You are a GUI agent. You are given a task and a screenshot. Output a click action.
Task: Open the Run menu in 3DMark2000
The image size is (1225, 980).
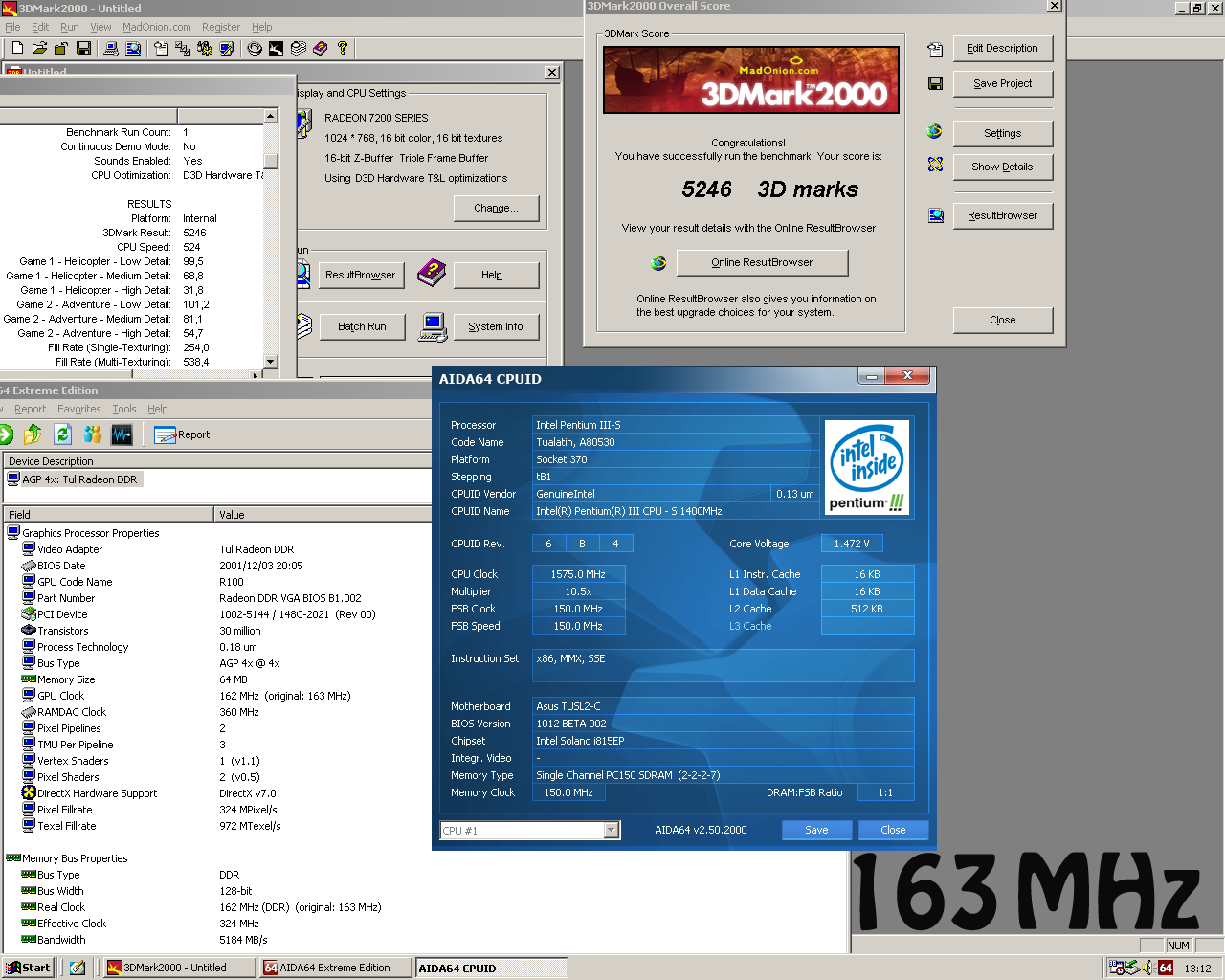[70, 27]
